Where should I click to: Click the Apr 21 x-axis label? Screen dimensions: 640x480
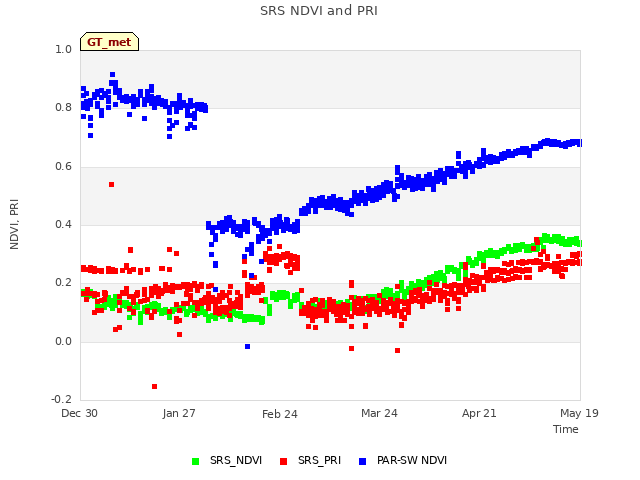pos(479,413)
